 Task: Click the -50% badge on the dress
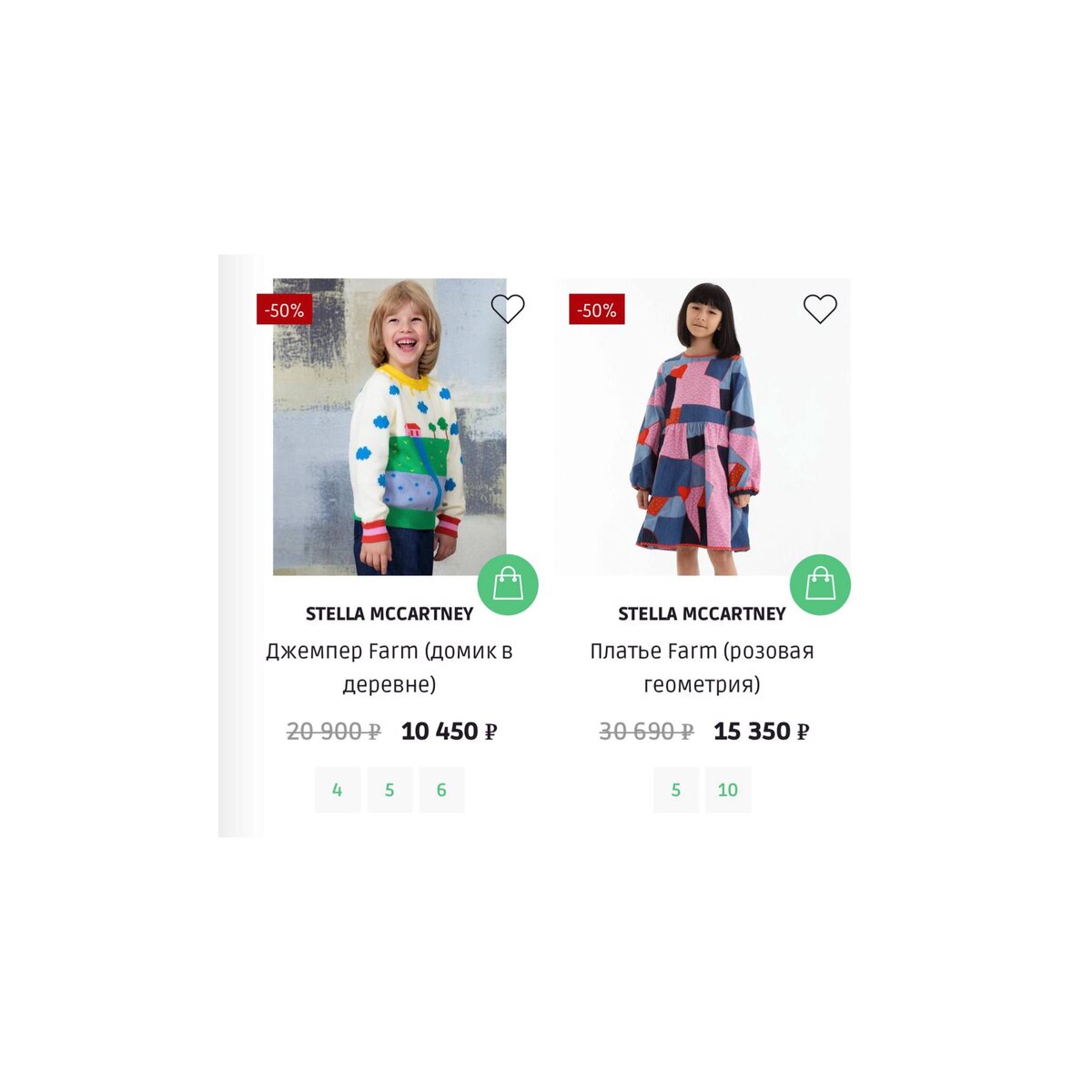(x=597, y=310)
